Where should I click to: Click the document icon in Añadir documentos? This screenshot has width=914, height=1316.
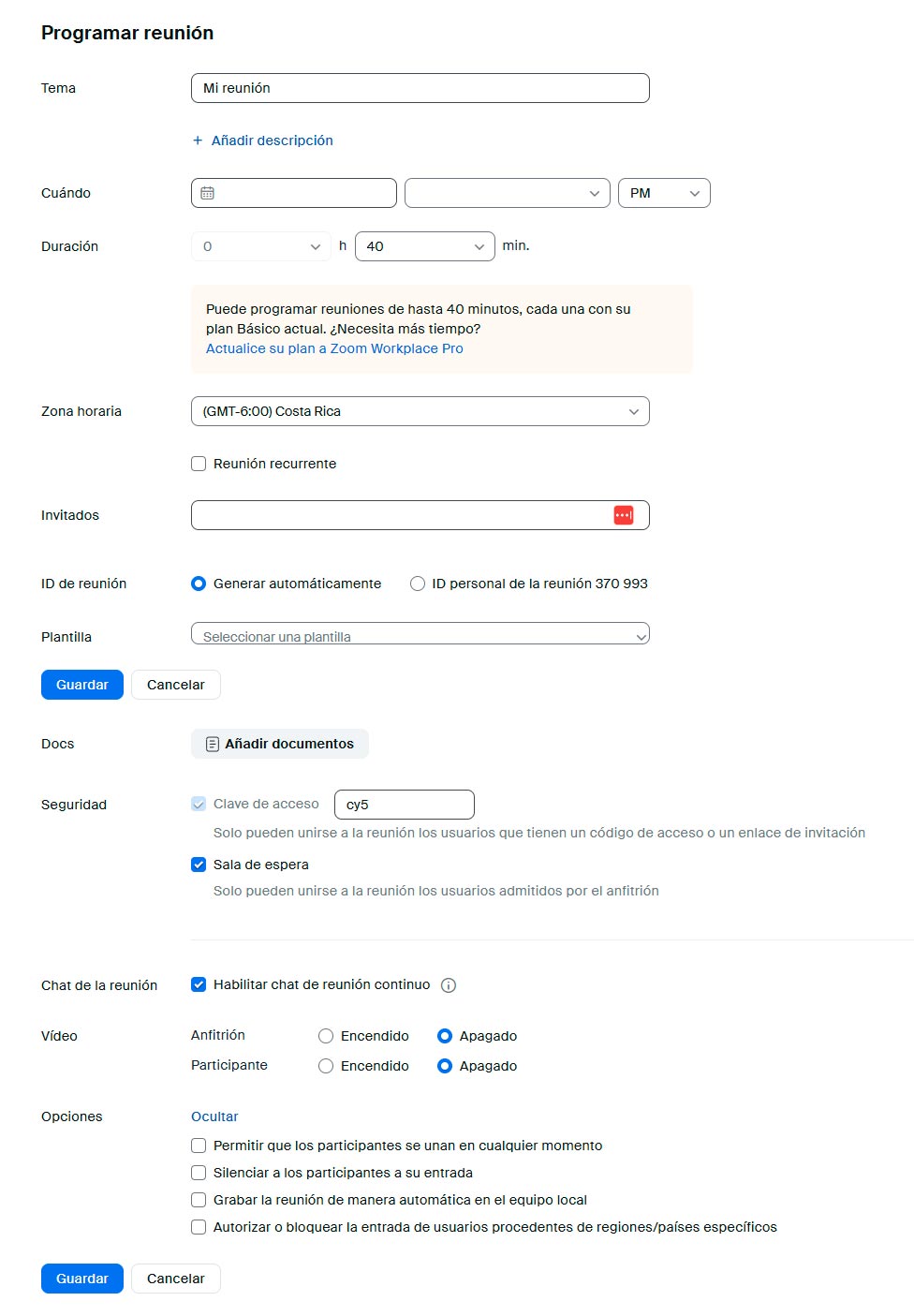pos(213,744)
